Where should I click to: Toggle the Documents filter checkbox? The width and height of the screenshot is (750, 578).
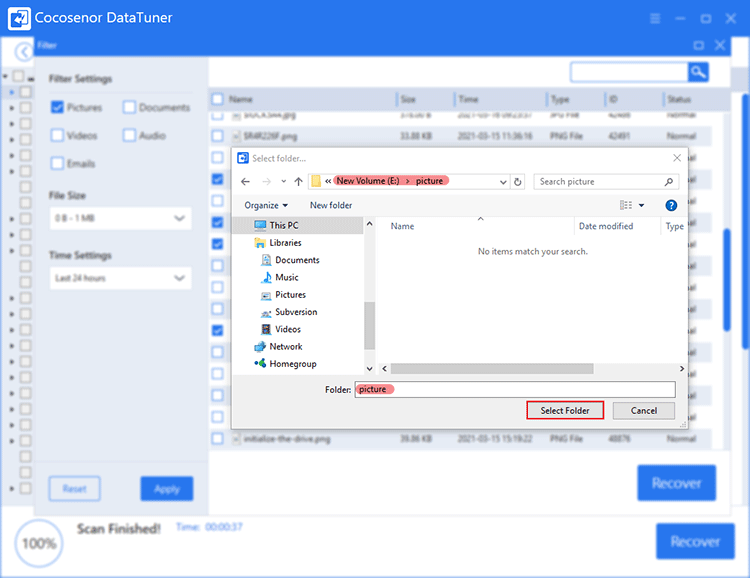tap(129, 107)
